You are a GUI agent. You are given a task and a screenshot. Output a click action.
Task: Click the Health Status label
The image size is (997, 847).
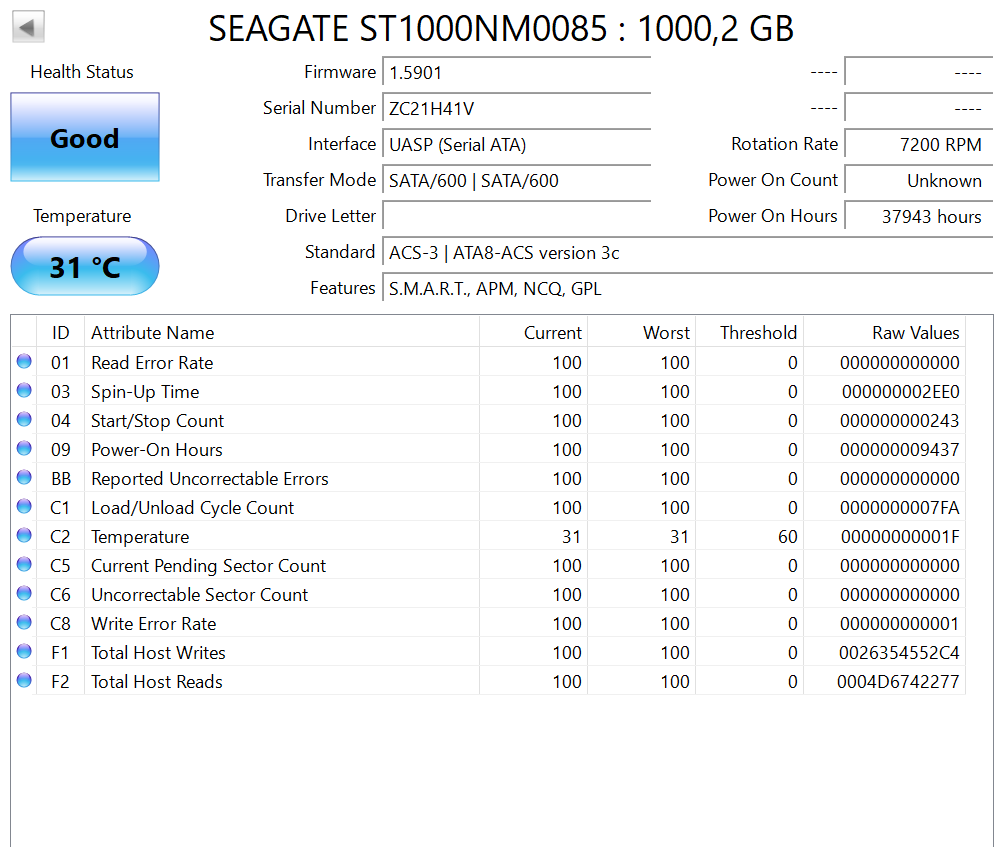82,72
